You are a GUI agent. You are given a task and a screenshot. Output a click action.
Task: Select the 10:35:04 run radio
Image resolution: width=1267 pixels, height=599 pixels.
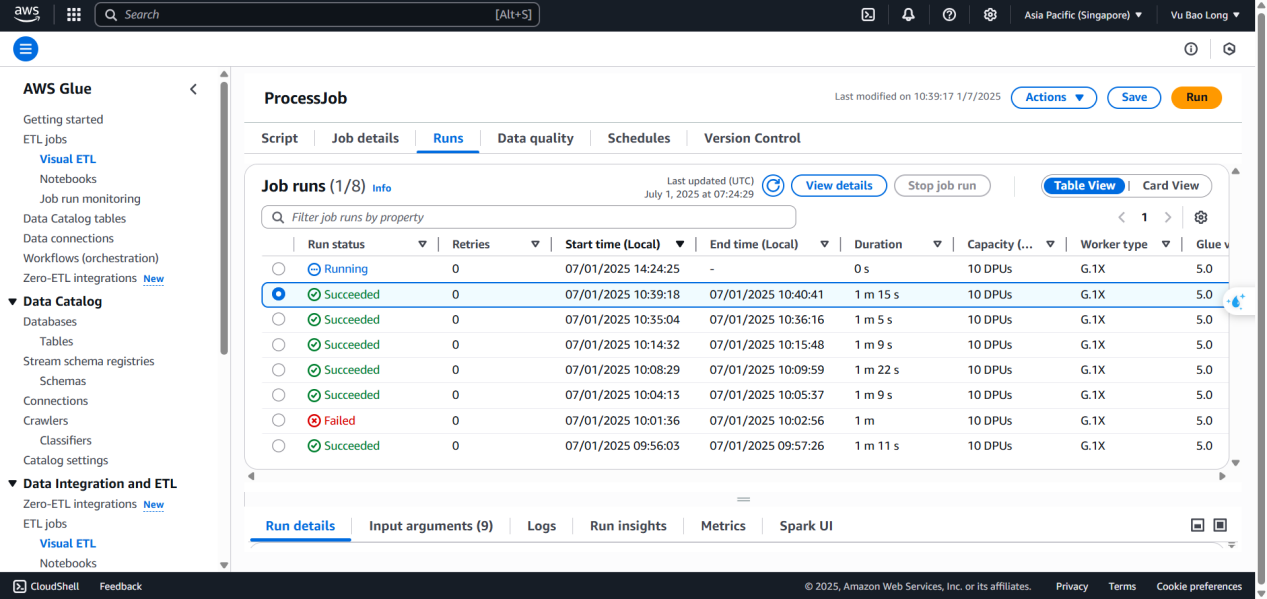pyautogui.click(x=278, y=319)
